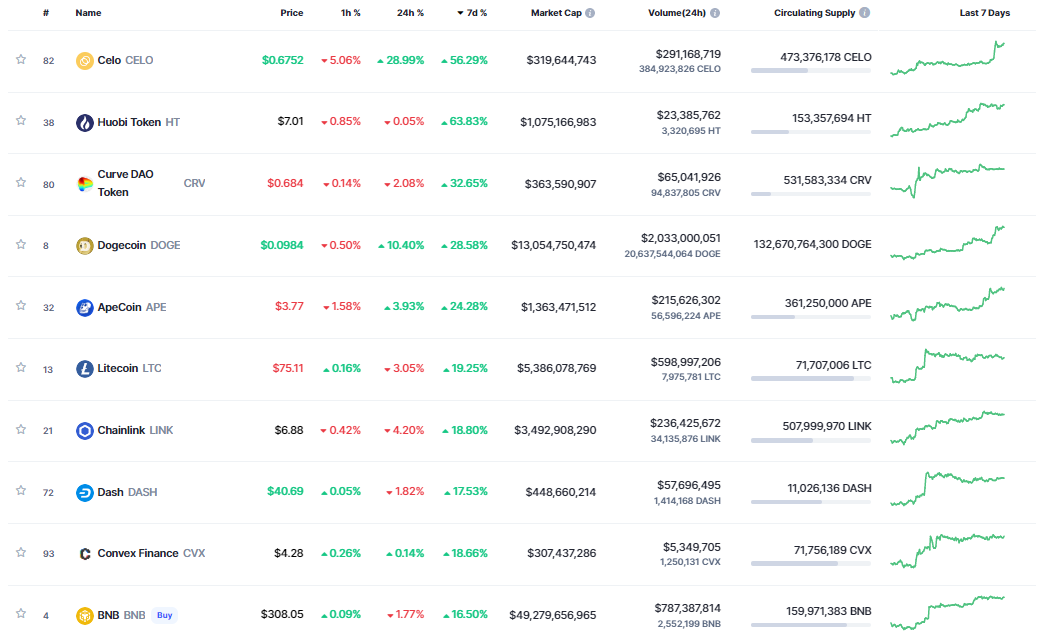Click the Convex Finance supply progress bar
This screenshot has width=1051, height=638.
point(811,564)
